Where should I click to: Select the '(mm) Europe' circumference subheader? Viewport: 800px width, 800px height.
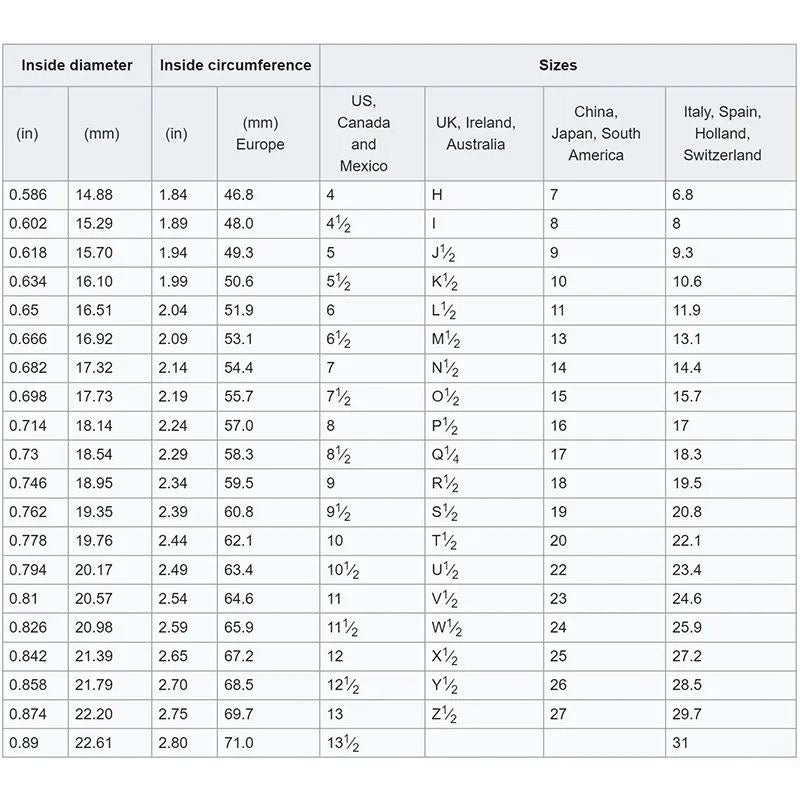point(260,133)
